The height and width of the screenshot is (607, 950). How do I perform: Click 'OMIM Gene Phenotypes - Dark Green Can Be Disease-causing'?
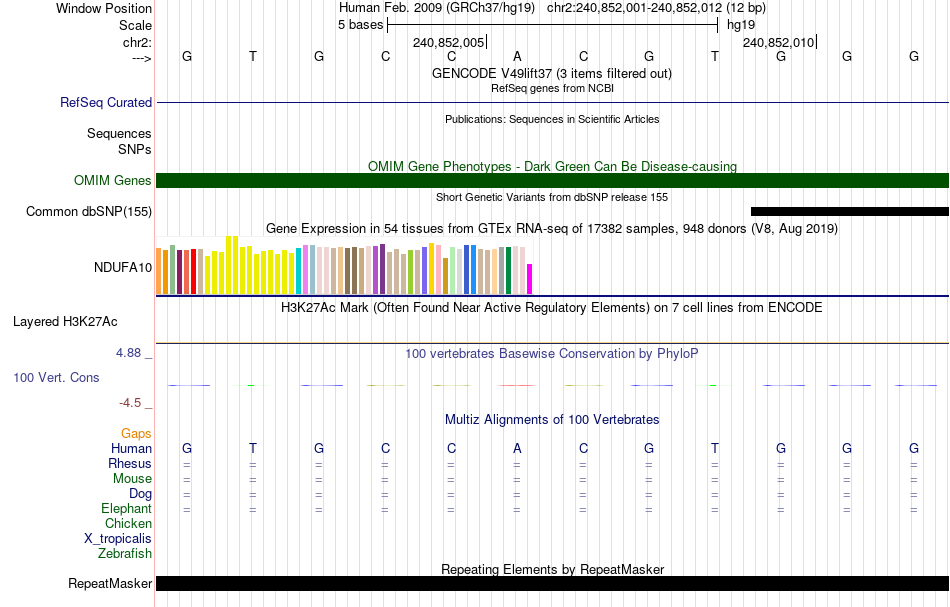point(552,166)
